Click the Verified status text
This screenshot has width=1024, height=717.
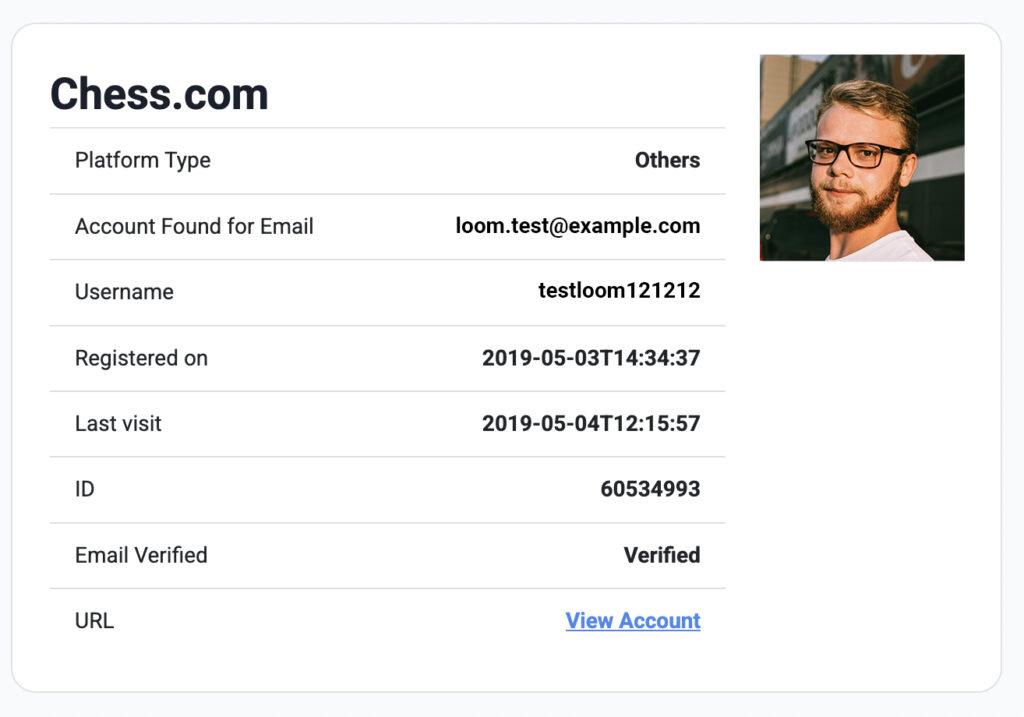coord(662,555)
